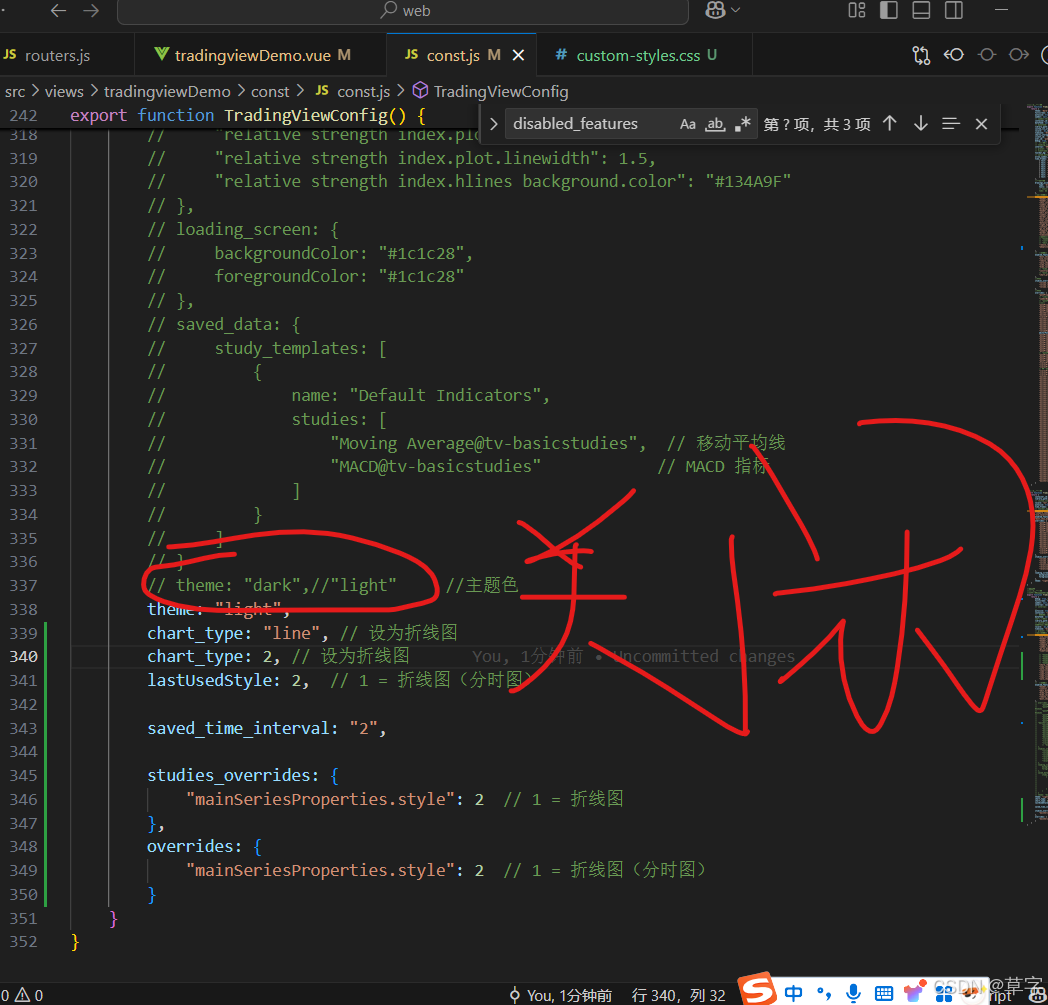Click the text lastUsedStyle on line 341

click(210, 681)
